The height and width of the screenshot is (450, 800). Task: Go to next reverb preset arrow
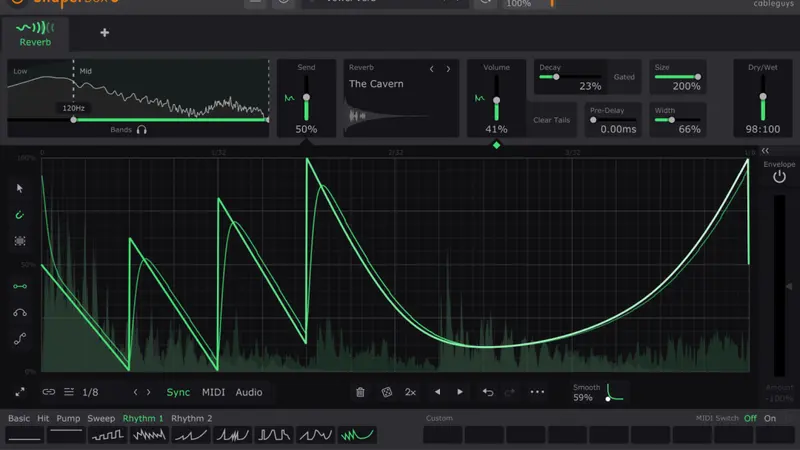(448, 69)
